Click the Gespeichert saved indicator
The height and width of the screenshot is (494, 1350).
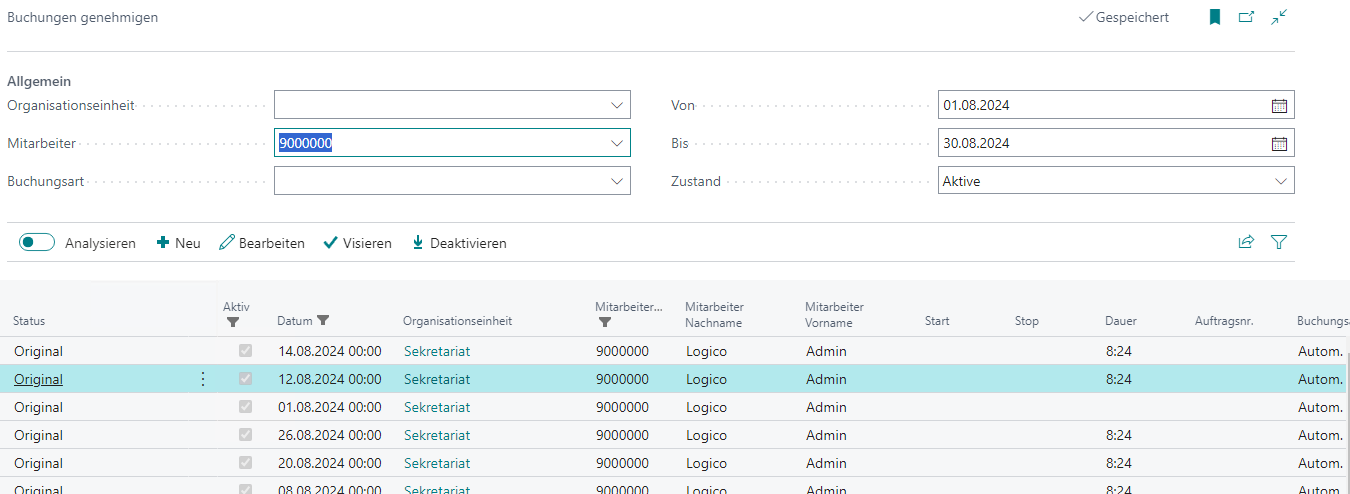[x=1124, y=17]
